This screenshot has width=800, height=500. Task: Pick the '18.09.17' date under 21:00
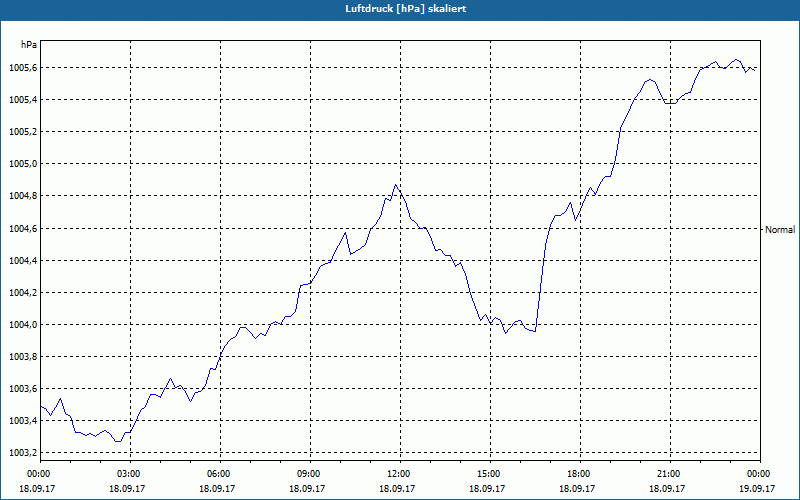pyautogui.click(x=667, y=488)
